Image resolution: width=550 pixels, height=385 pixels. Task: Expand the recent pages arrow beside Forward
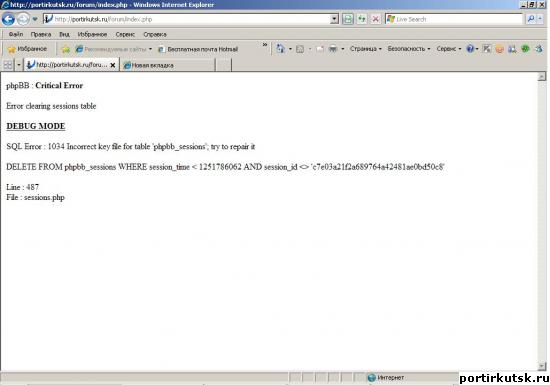click(35, 19)
